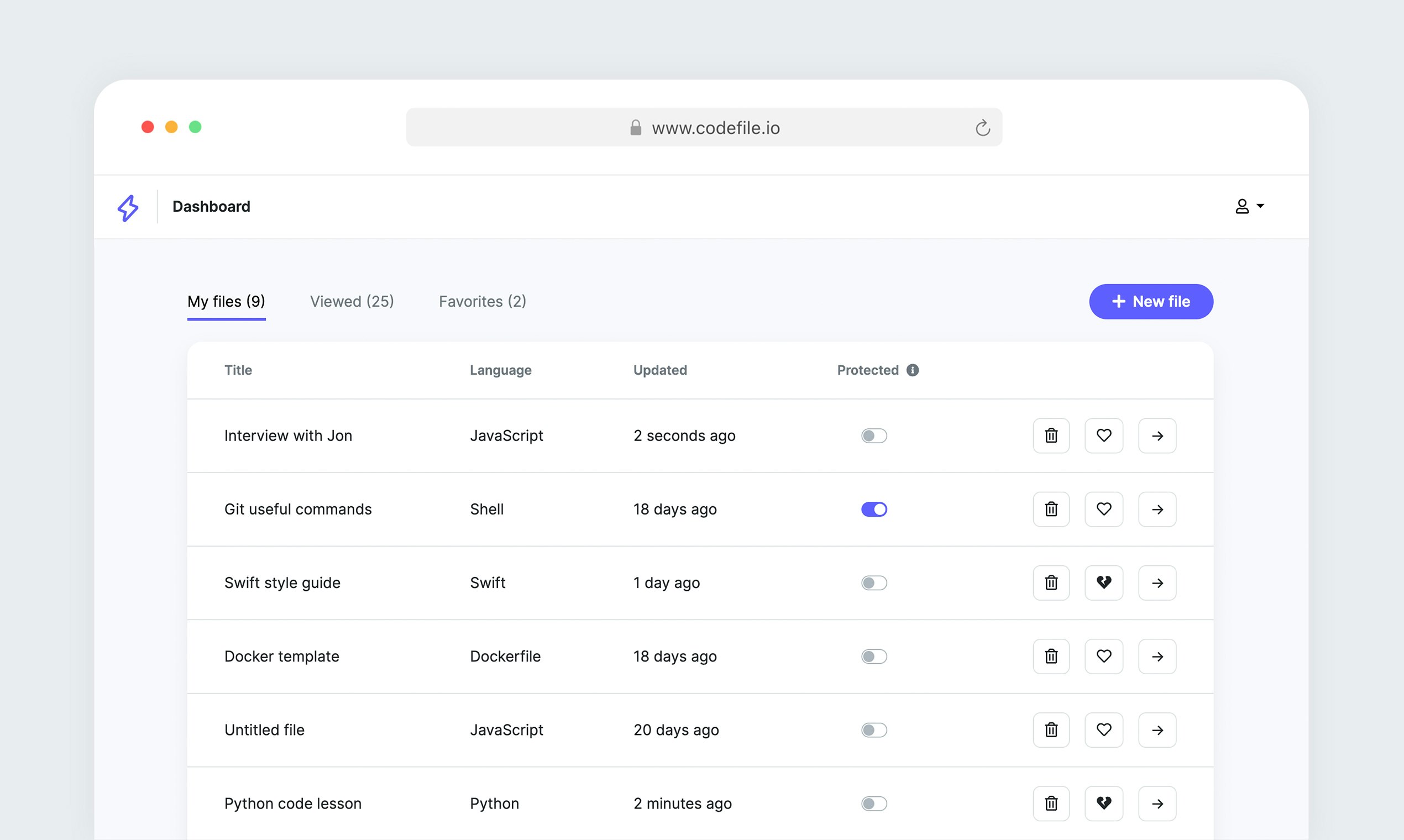Click the 1 day ago cell
The height and width of the screenshot is (840, 1404).
666,583
